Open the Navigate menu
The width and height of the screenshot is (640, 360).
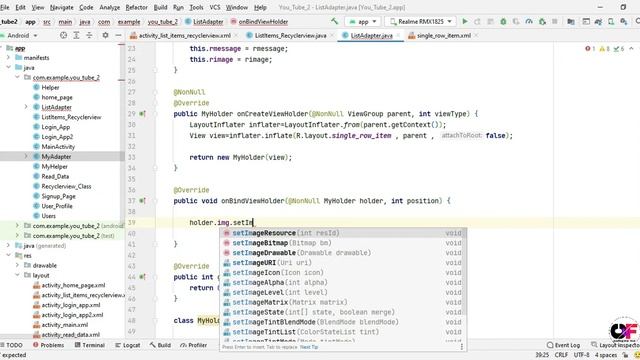click(61, 7)
